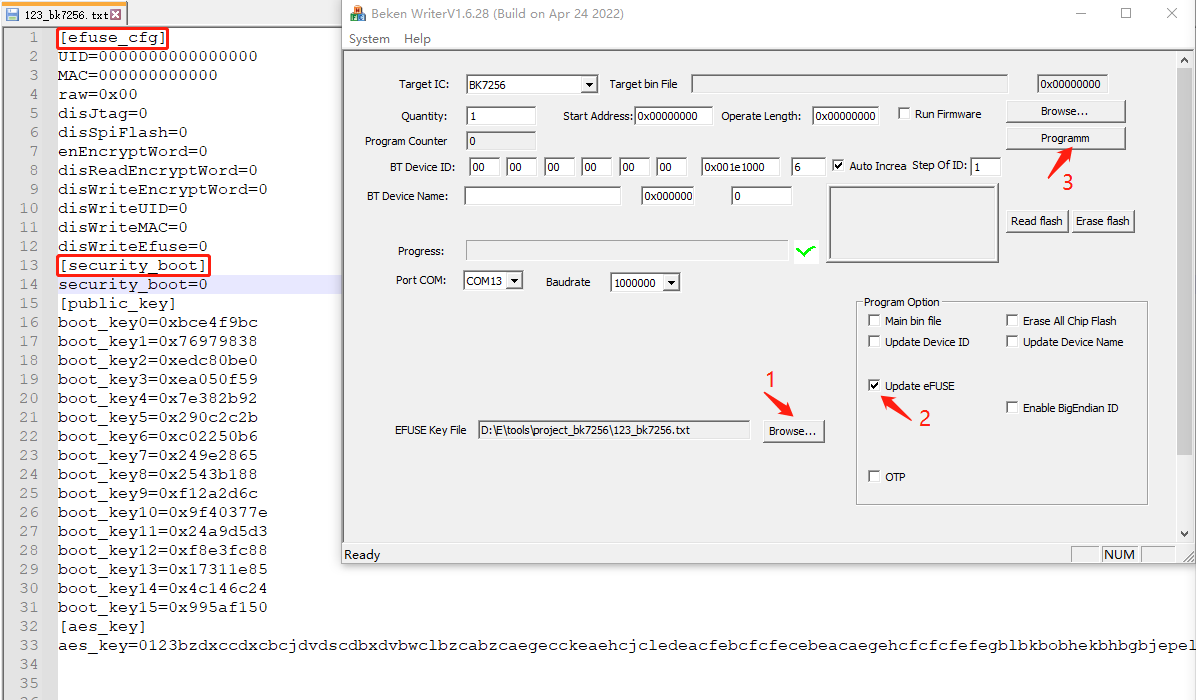Toggle the Update eFUSE checkbox
The image size is (1196, 700).
coord(874,386)
